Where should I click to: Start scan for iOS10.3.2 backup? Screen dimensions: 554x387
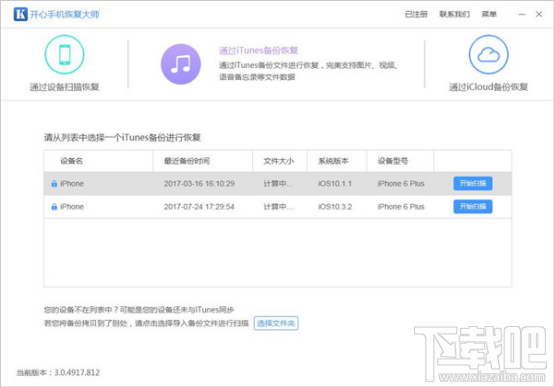473,207
